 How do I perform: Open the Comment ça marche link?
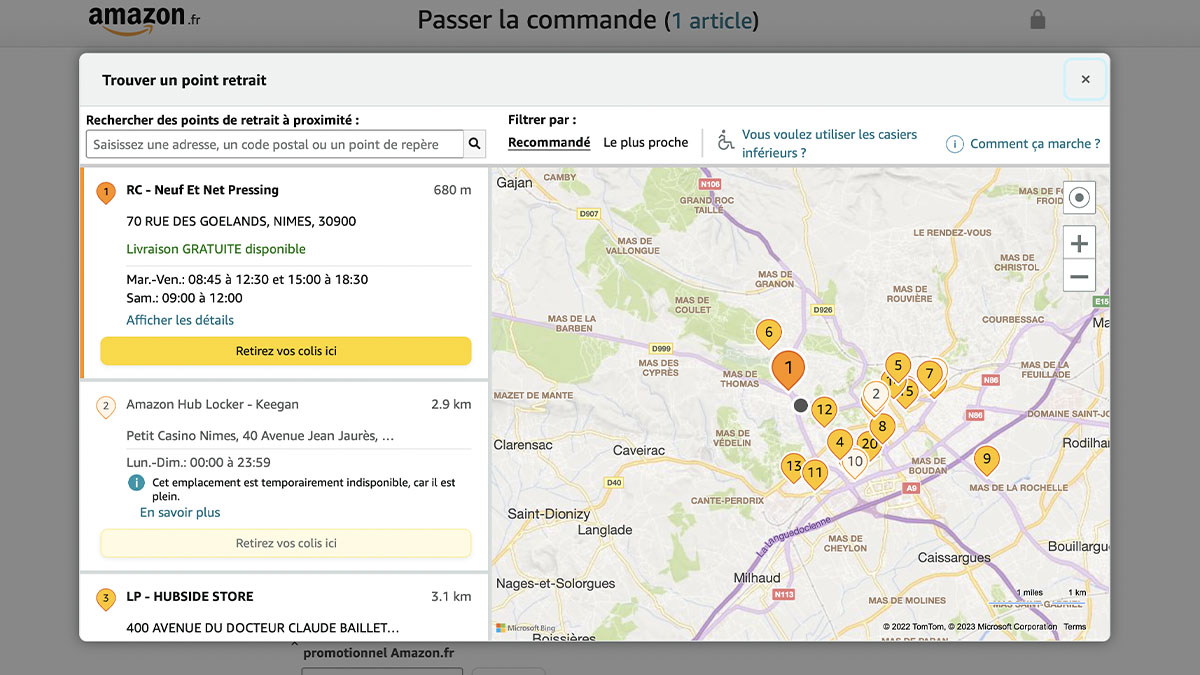(1035, 144)
